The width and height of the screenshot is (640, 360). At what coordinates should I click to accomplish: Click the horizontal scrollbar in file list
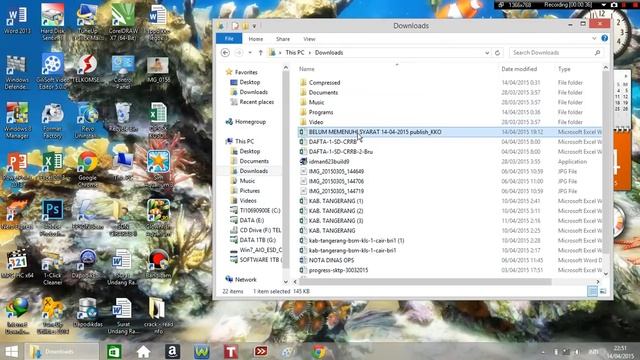(x=424, y=282)
